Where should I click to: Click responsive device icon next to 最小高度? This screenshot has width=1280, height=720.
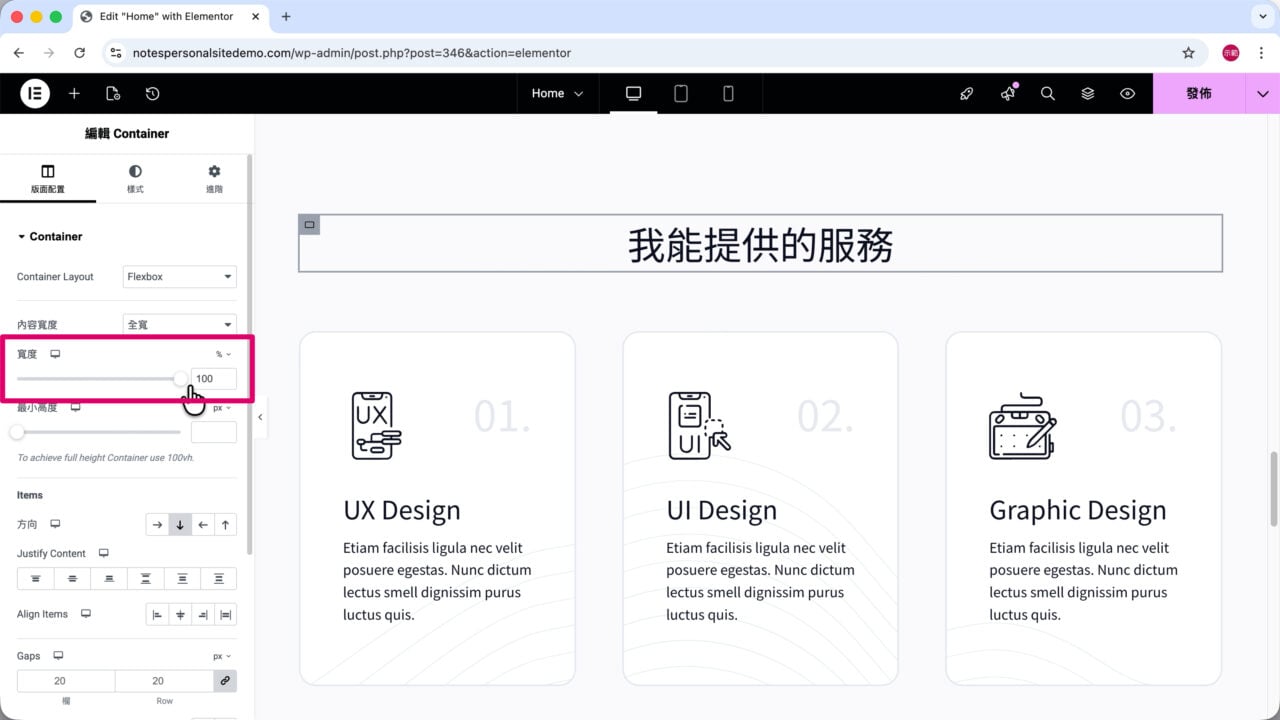pos(75,408)
